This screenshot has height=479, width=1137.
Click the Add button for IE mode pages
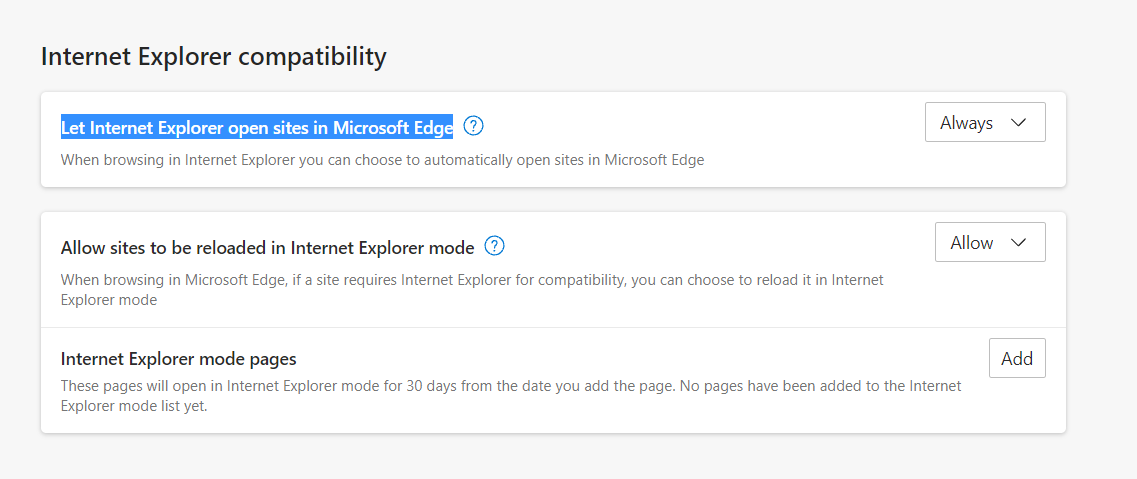point(1017,358)
